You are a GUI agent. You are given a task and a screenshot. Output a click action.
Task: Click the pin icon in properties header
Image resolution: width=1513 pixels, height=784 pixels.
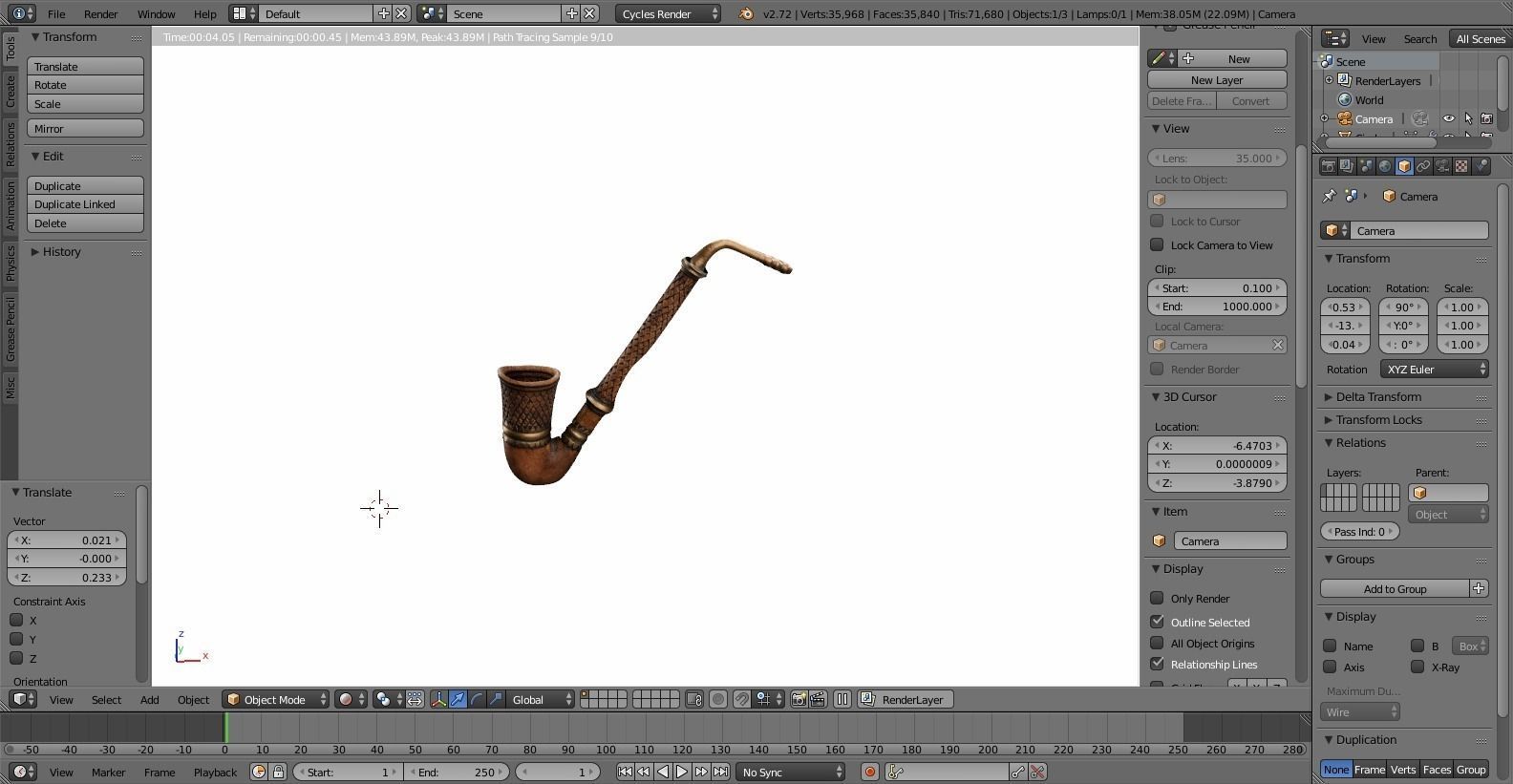[x=1329, y=196]
